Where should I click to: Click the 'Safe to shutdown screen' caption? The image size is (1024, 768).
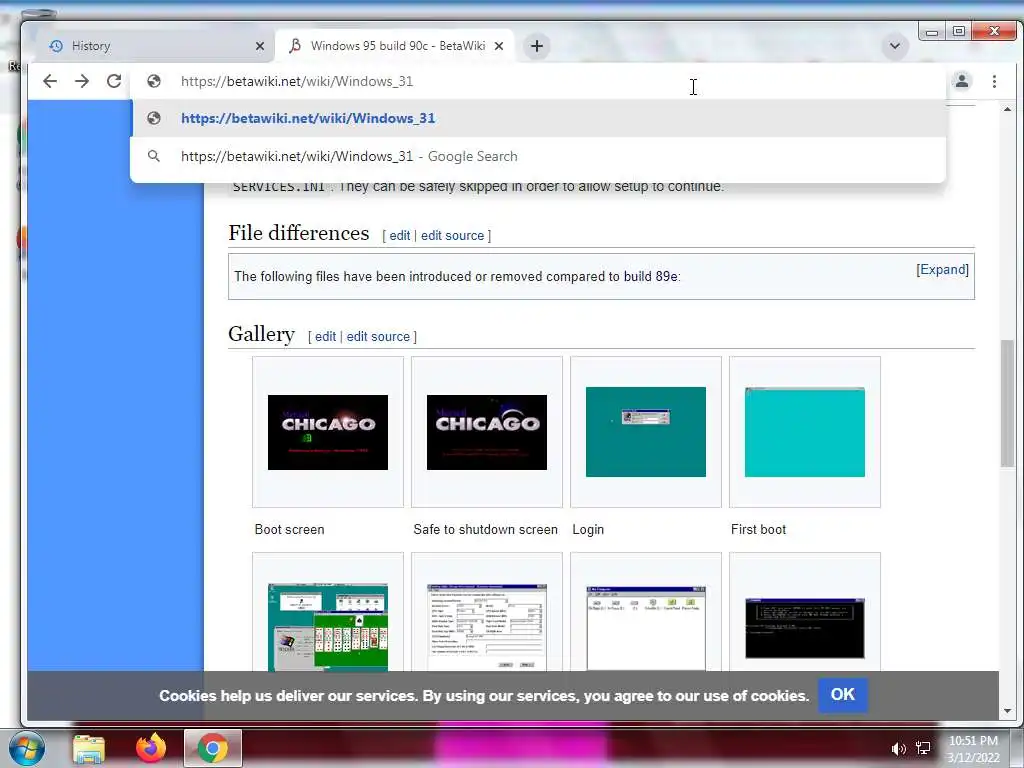485,530
